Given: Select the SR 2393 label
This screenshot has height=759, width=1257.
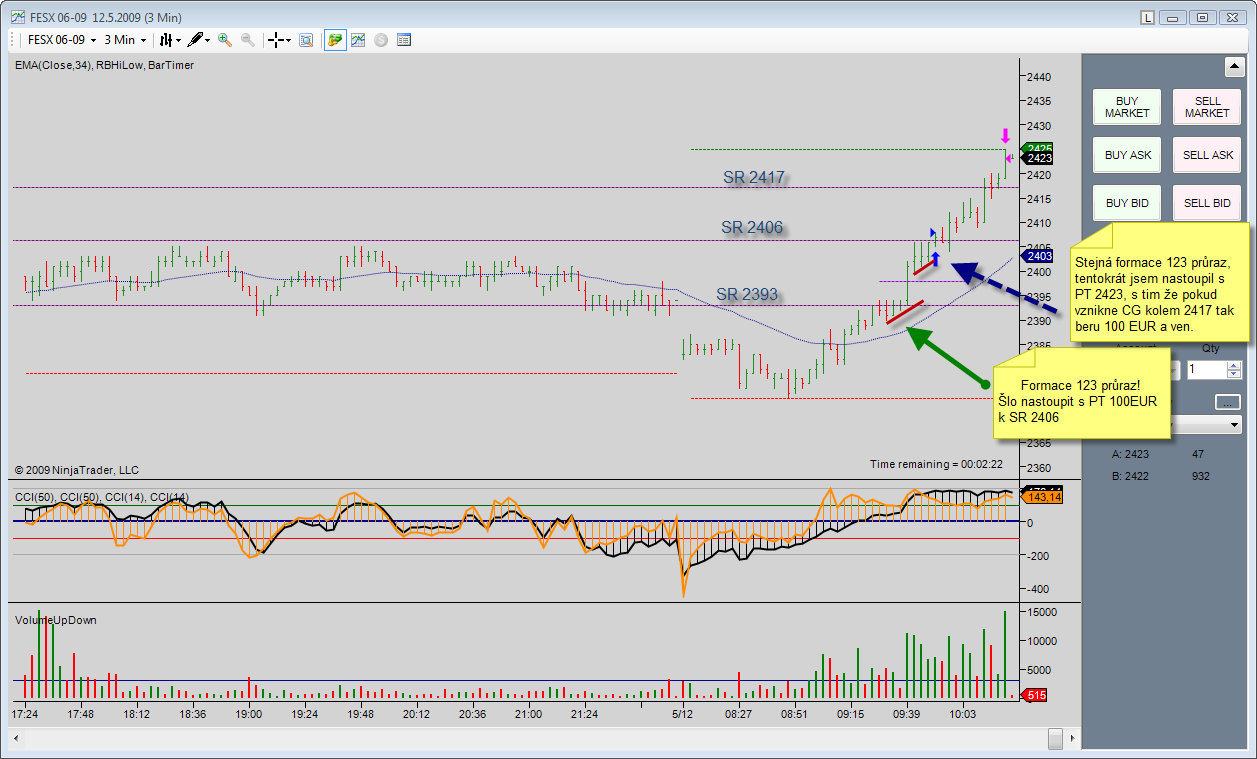Looking at the screenshot, I should tap(747, 294).
